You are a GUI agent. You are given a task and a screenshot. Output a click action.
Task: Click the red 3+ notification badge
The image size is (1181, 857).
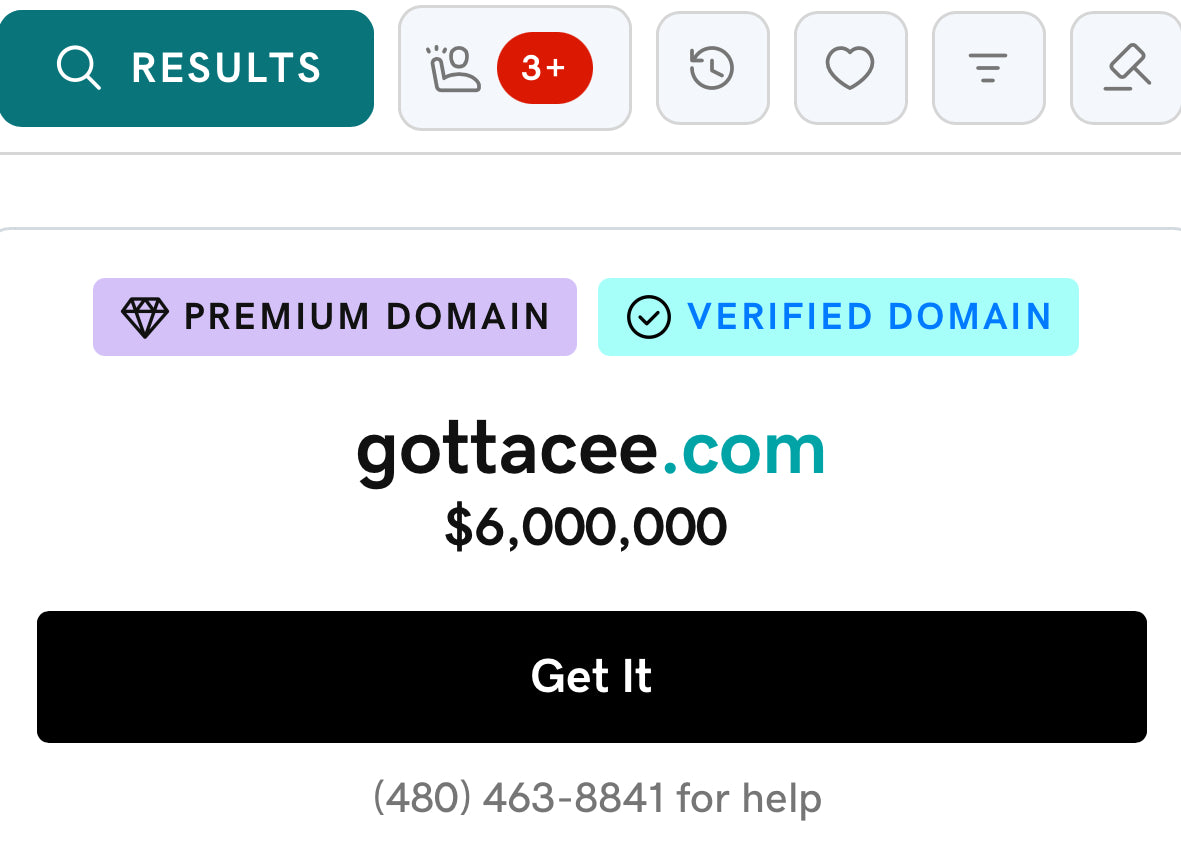tap(545, 68)
